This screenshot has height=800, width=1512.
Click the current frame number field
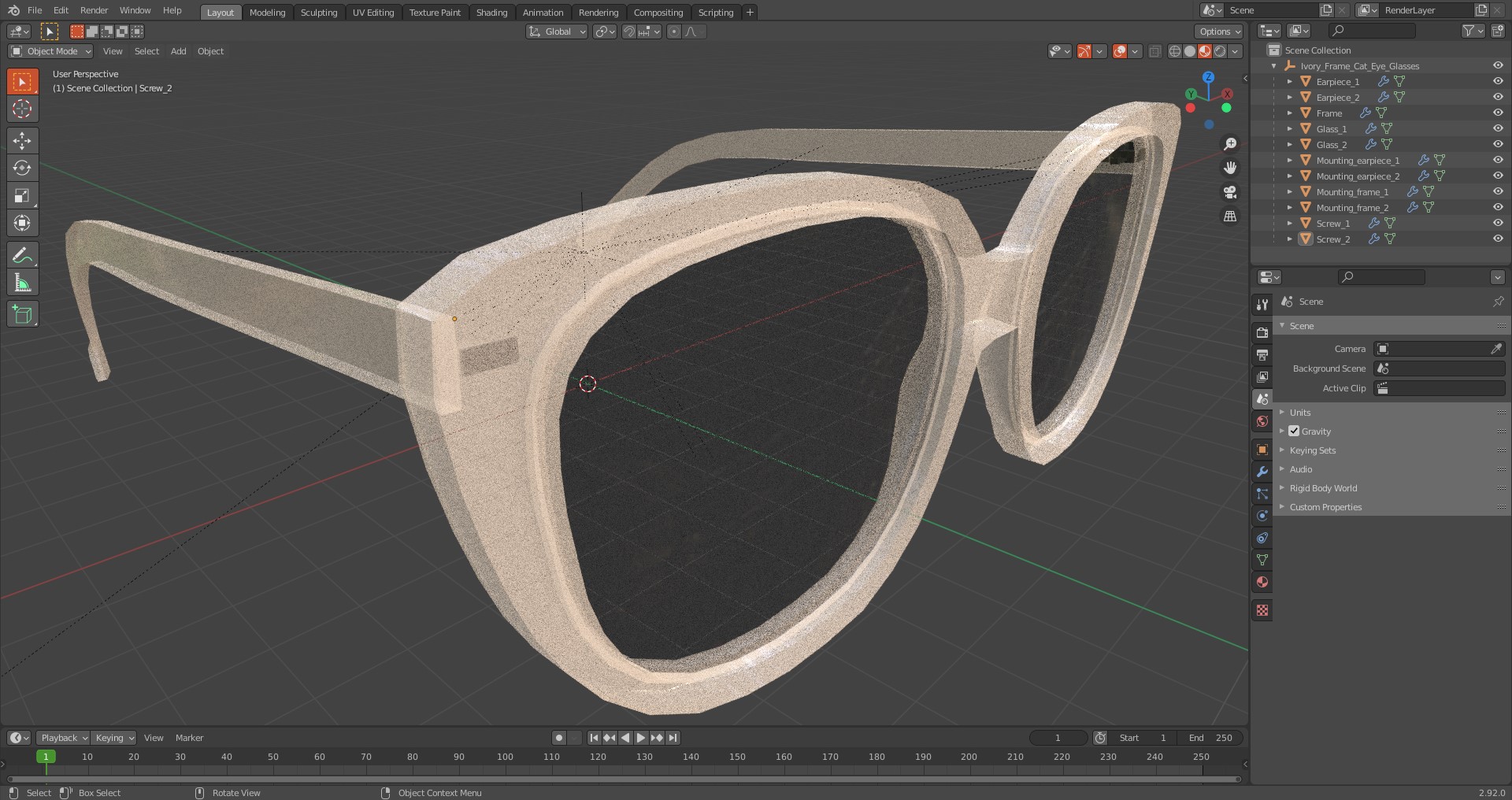coord(1058,738)
